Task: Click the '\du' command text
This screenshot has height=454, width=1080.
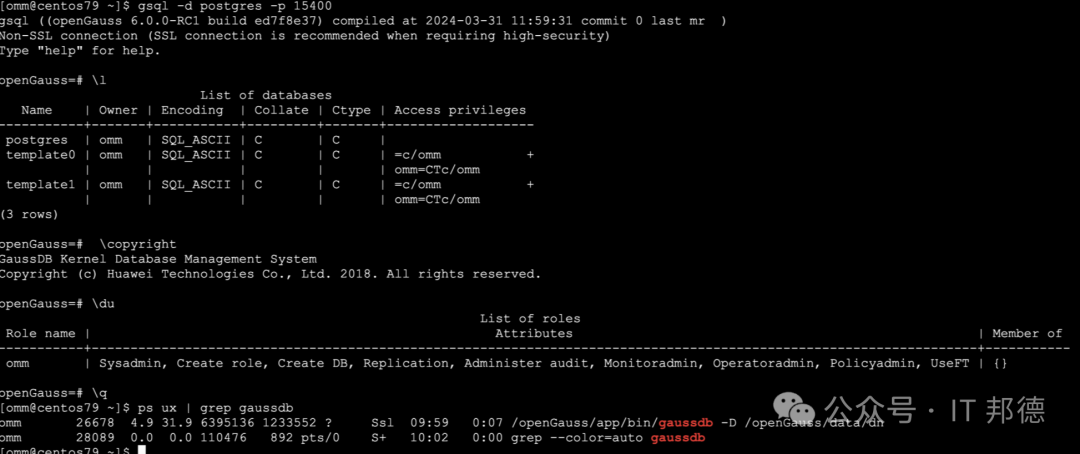Action: [x=103, y=304]
